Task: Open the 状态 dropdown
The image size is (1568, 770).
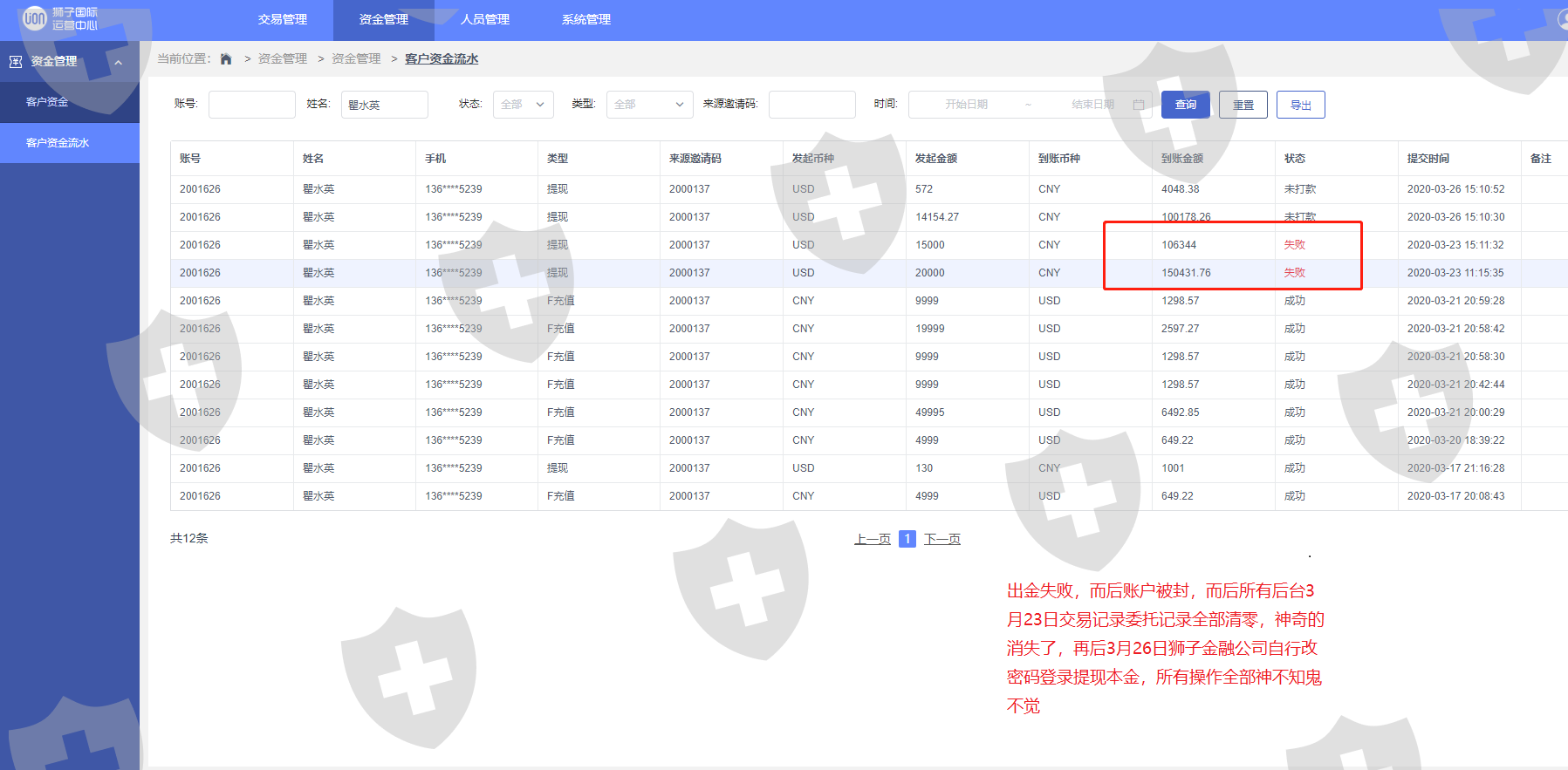Action: pyautogui.click(x=523, y=105)
